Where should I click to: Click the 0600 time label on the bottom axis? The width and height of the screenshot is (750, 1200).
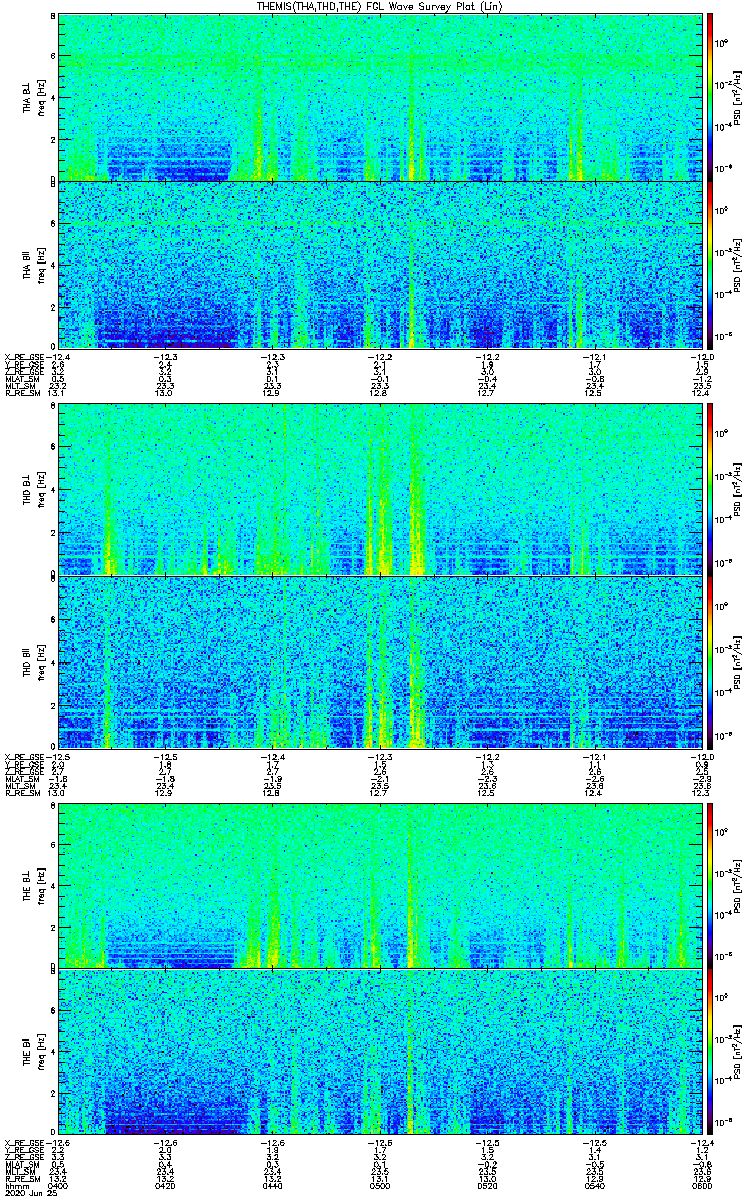[x=703, y=1186]
